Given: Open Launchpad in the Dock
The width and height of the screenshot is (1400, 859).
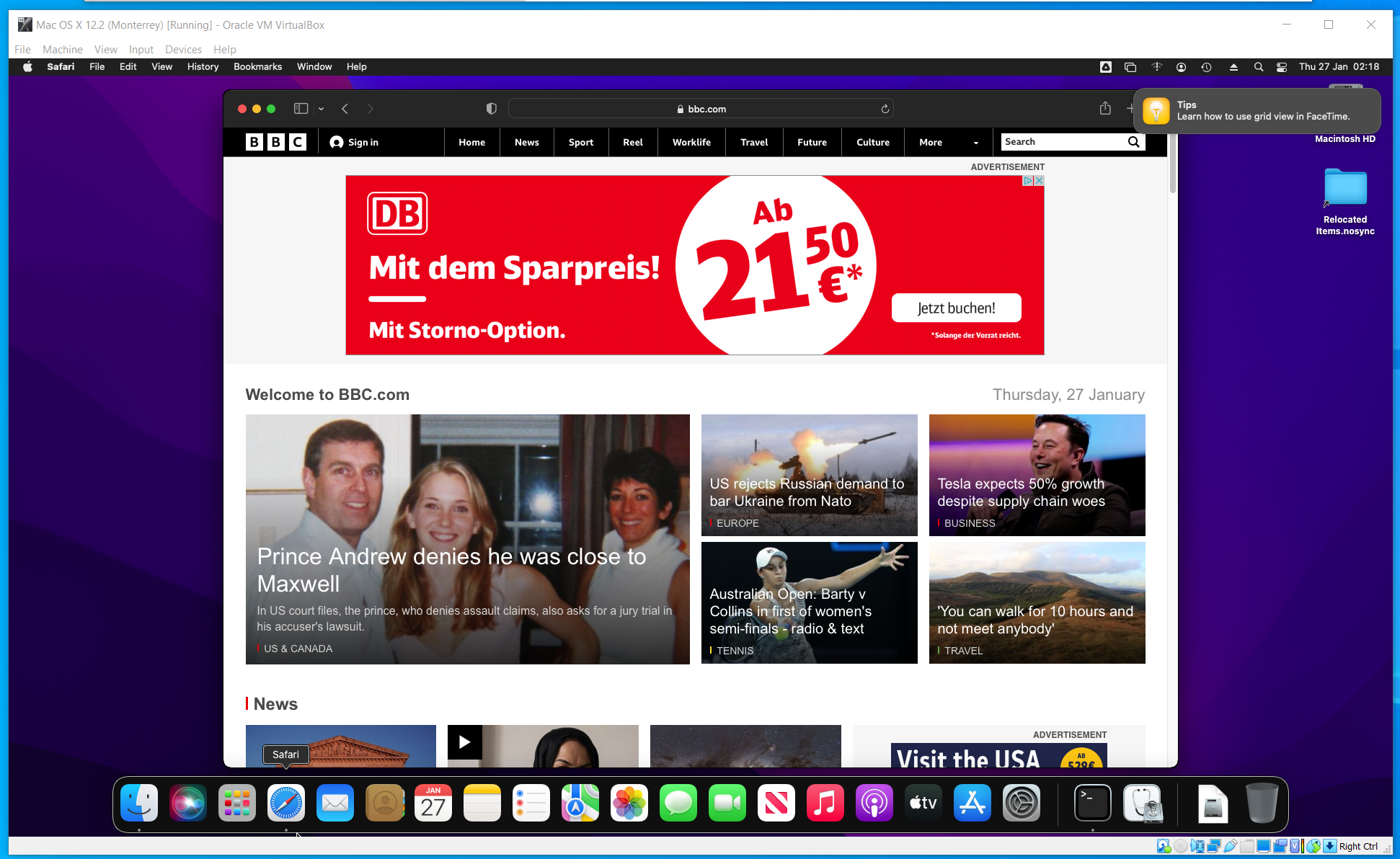Looking at the screenshot, I should coord(237,803).
